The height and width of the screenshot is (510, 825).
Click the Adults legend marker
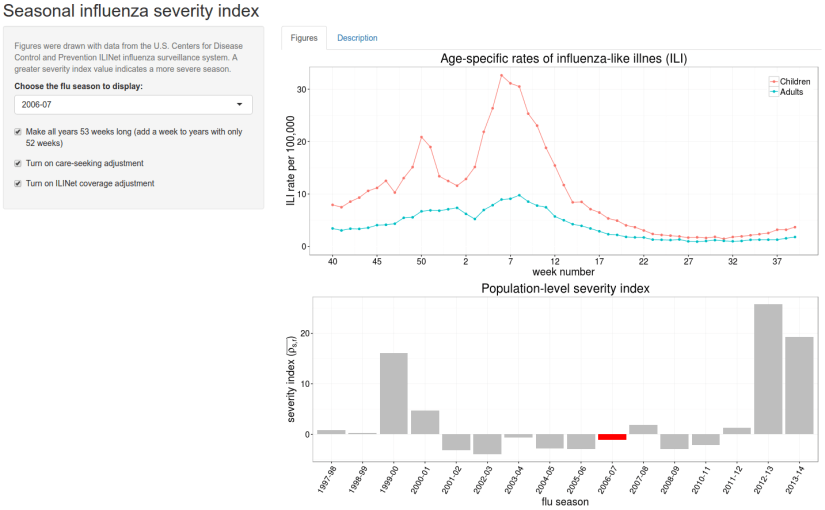tap(773, 92)
